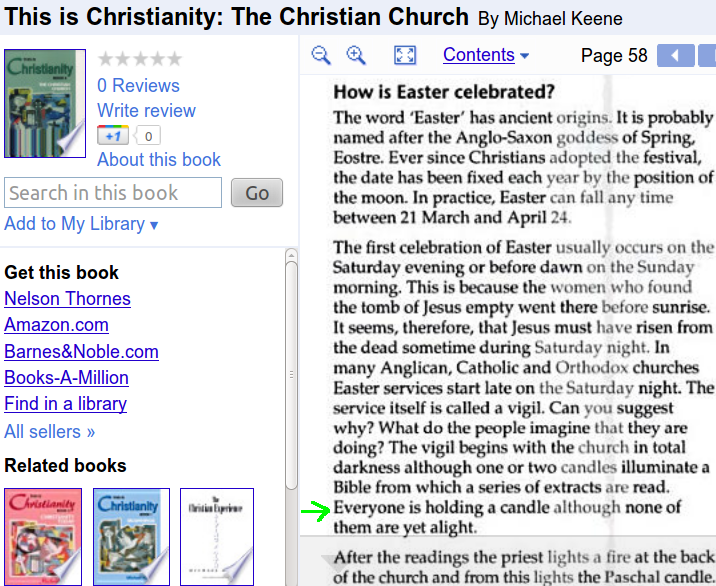716x586 pixels.
Task: Open The Christian Experience related book
Action: pyautogui.click(x=218, y=536)
